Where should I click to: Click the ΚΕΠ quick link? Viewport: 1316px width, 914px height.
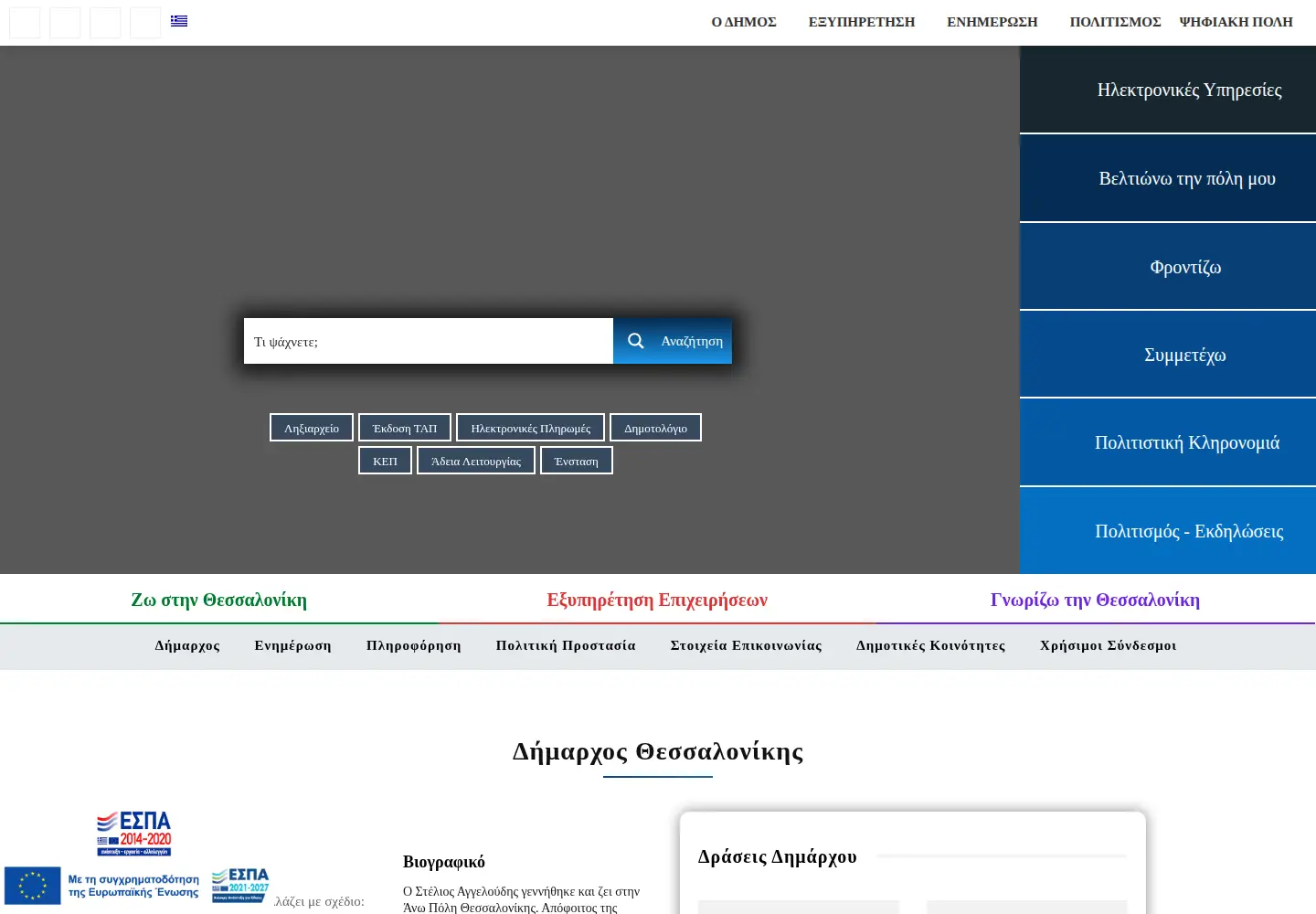tap(385, 461)
